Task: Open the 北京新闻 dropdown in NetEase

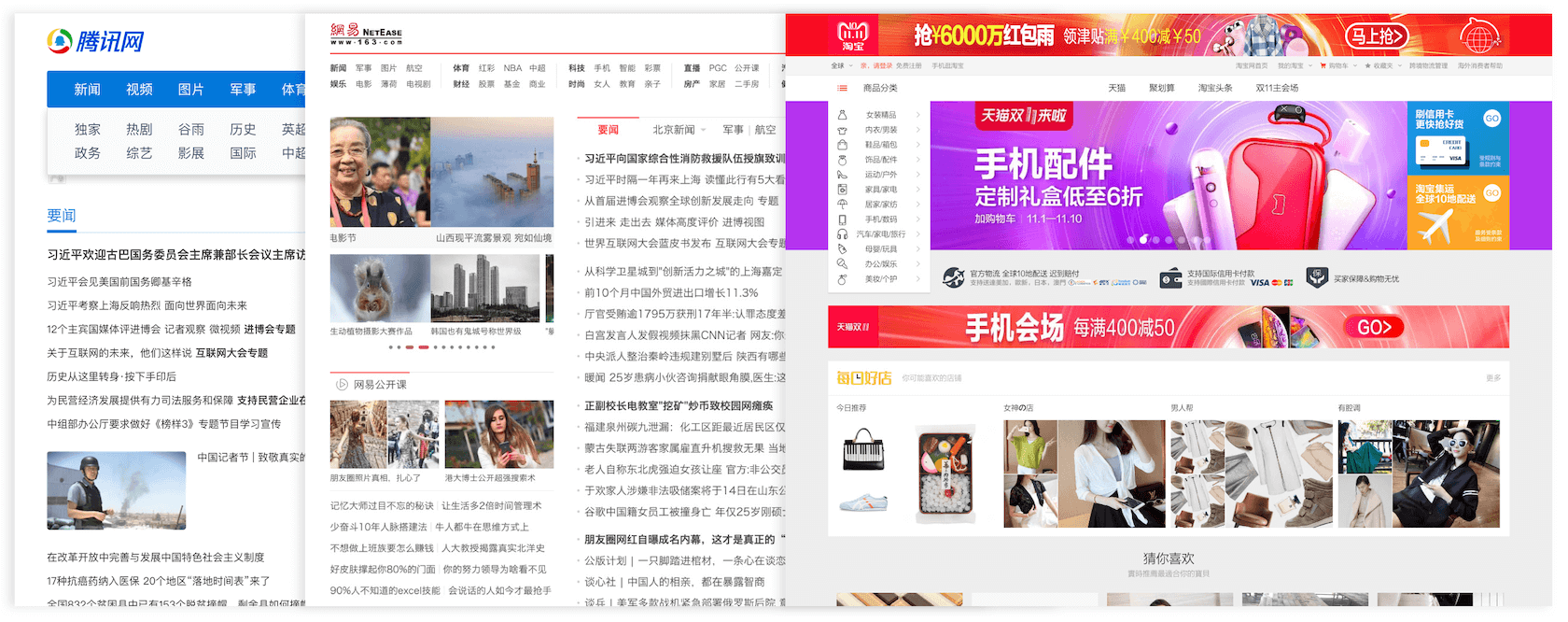Action: coord(679,130)
